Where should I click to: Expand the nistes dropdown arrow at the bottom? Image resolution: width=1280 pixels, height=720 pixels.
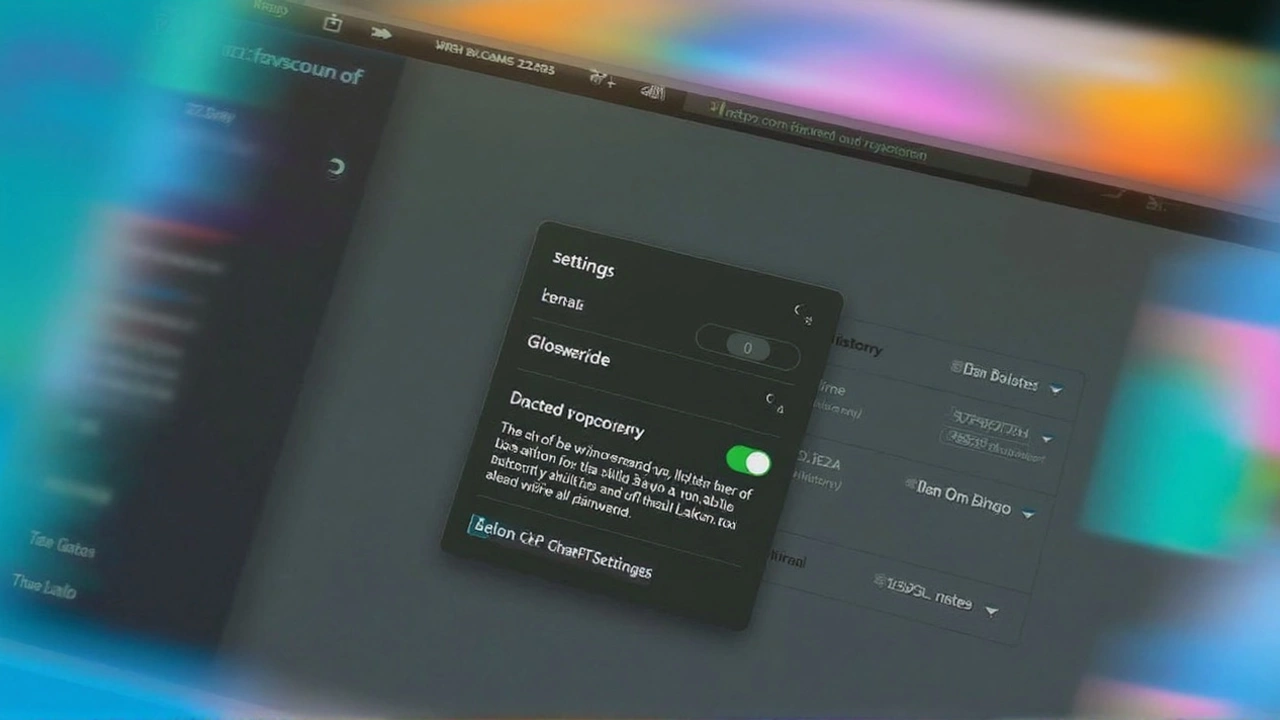point(991,610)
